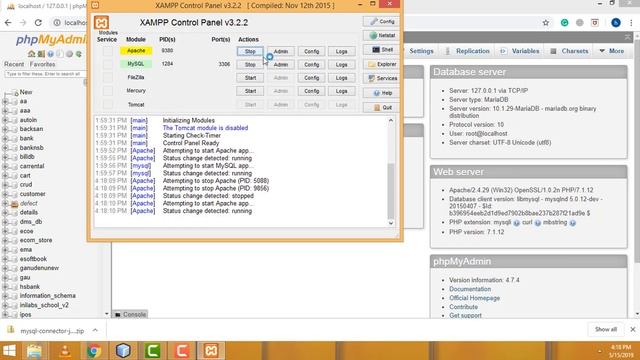
Task: Open the More dropdown in phpMyAdmin tabs
Action: (611, 51)
